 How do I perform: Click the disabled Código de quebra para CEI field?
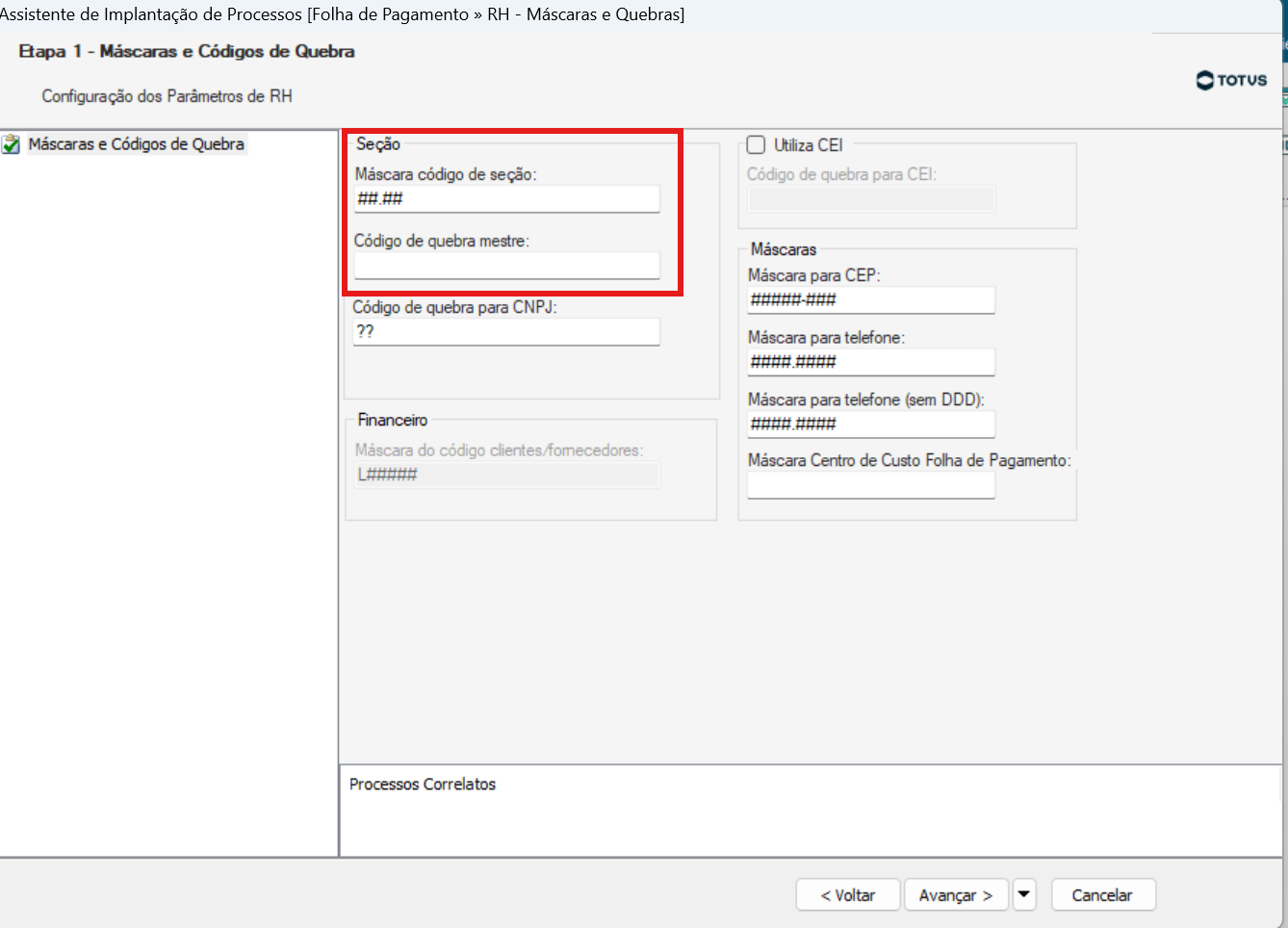871,199
